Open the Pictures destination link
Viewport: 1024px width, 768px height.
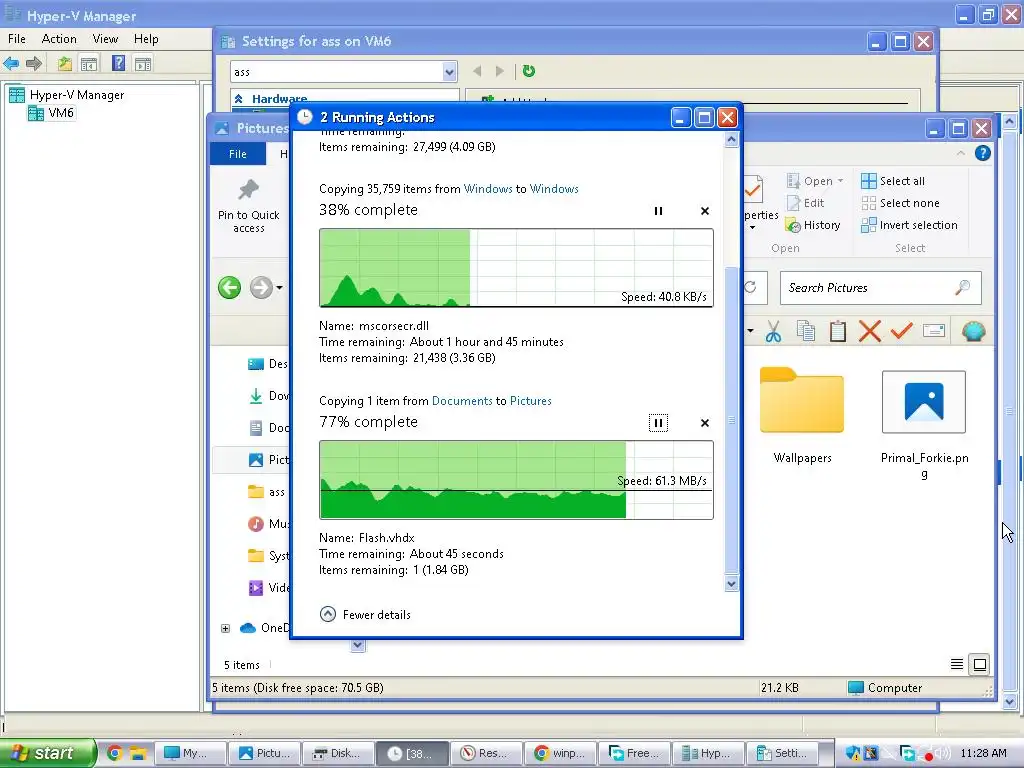[x=530, y=401]
